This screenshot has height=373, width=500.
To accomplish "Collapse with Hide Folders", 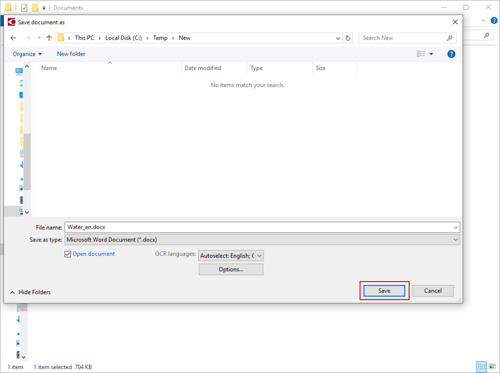I will pyautogui.click(x=30, y=292).
